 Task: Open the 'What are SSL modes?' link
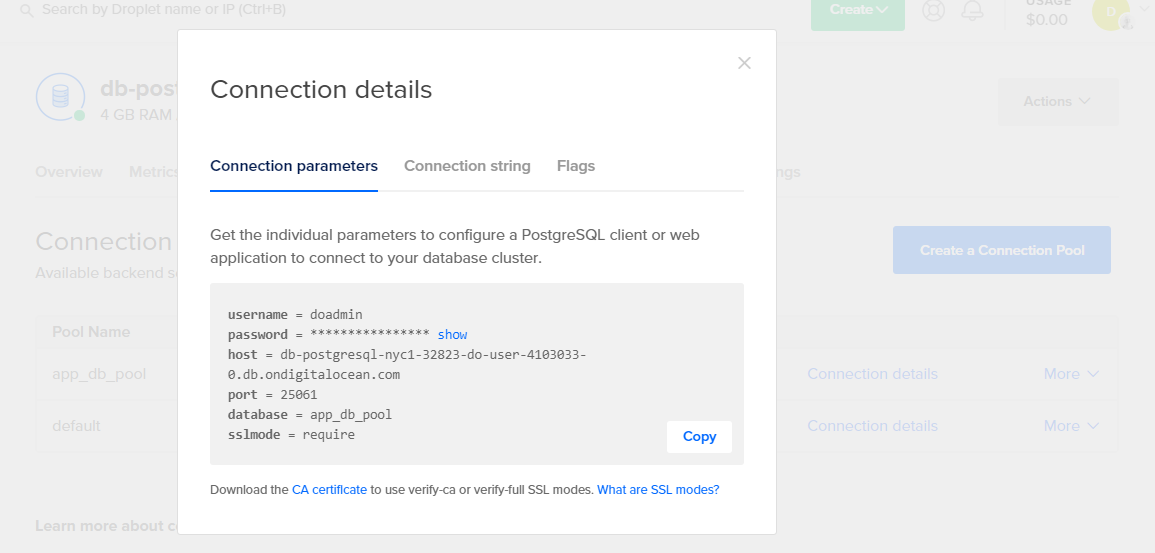tap(658, 490)
